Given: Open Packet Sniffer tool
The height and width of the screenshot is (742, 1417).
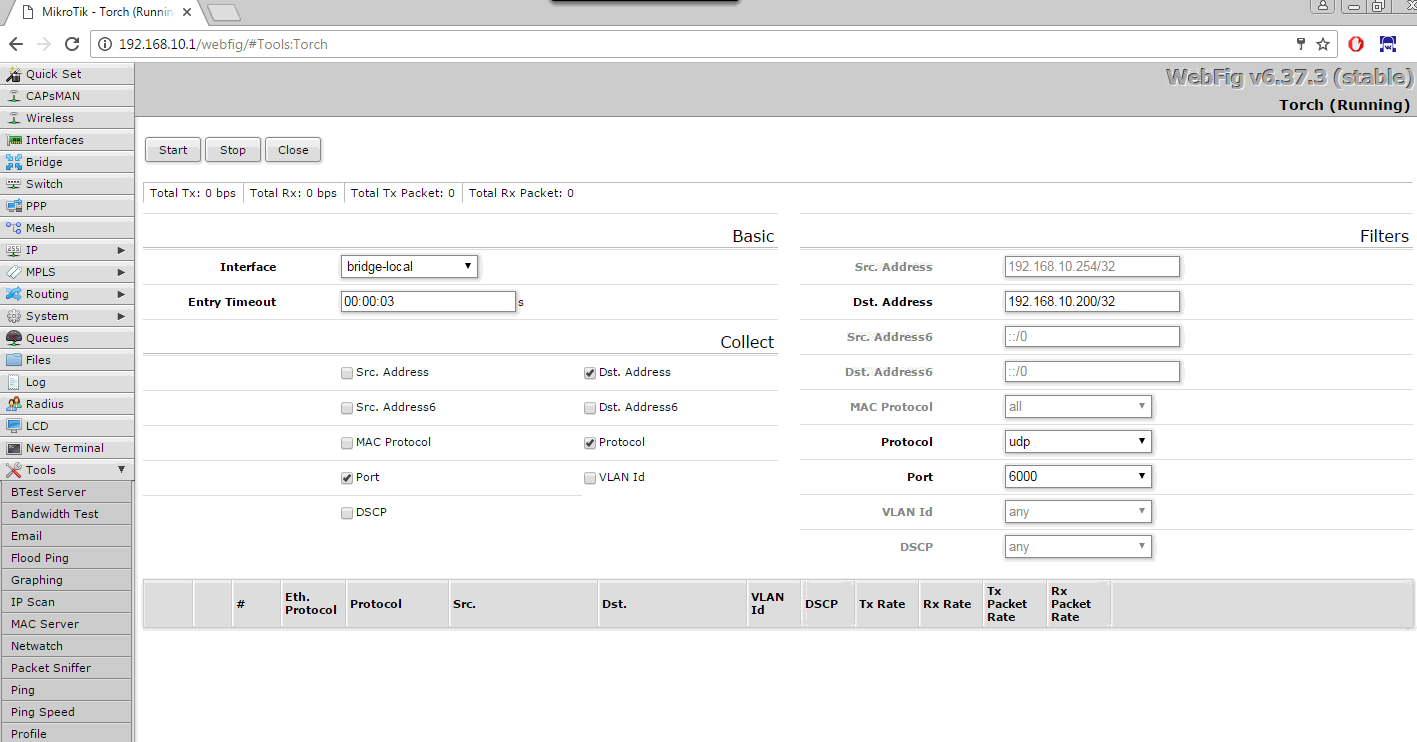Looking at the screenshot, I should (x=66, y=668).
